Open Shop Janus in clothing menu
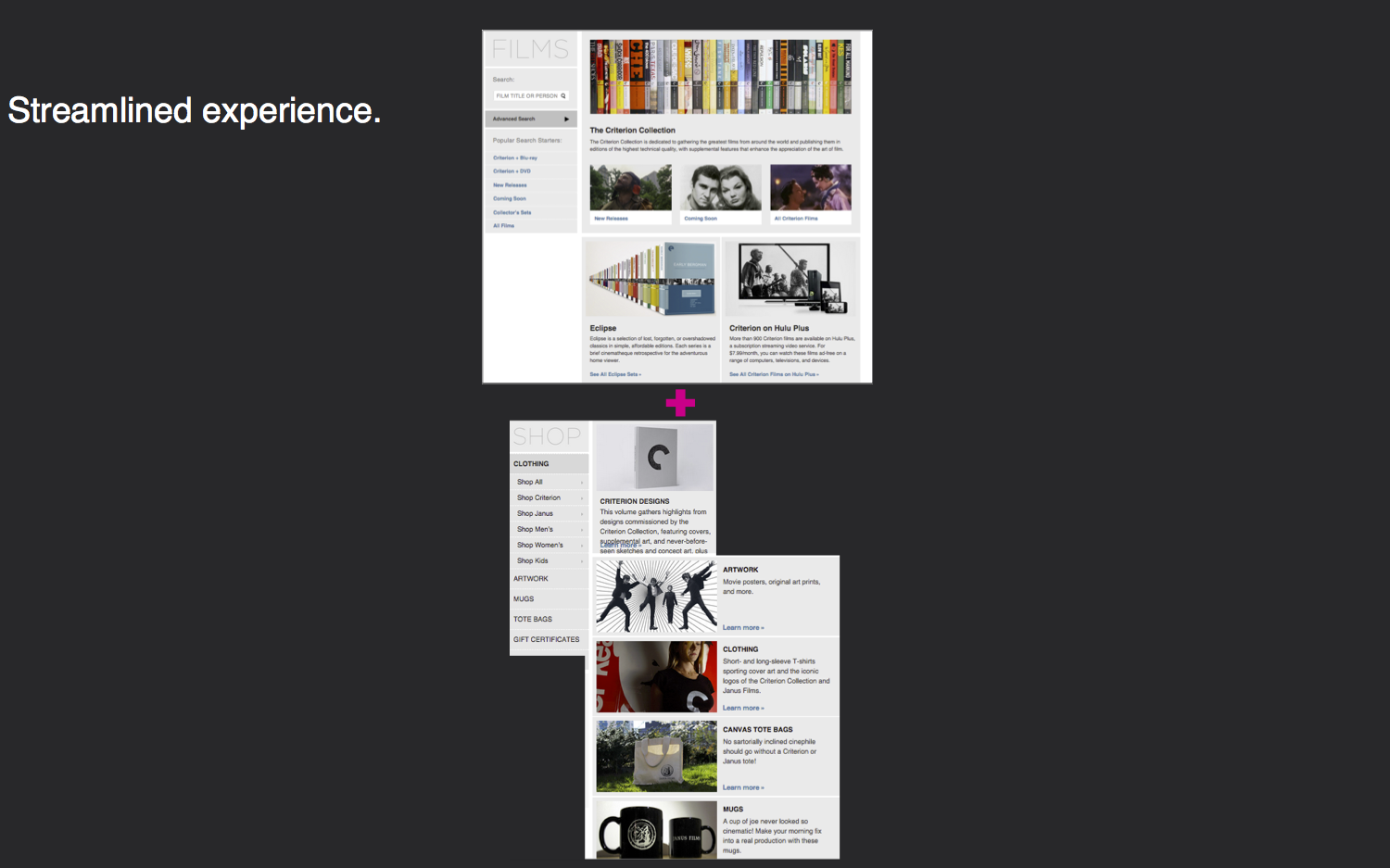Image resolution: width=1390 pixels, height=868 pixels. 535,513
